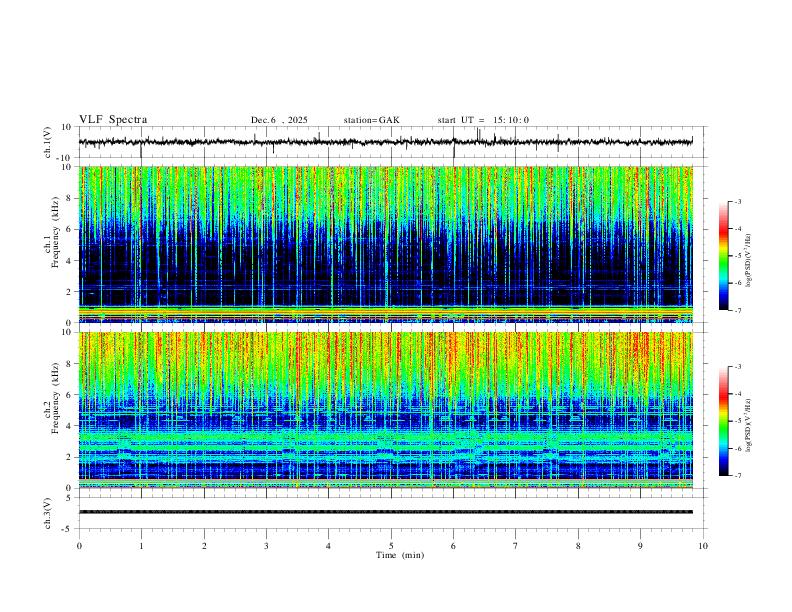Image resolution: width=792 pixels, height=612 pixels.
Task: Click the "Time (min)" axis label
Action: [400, 555]
